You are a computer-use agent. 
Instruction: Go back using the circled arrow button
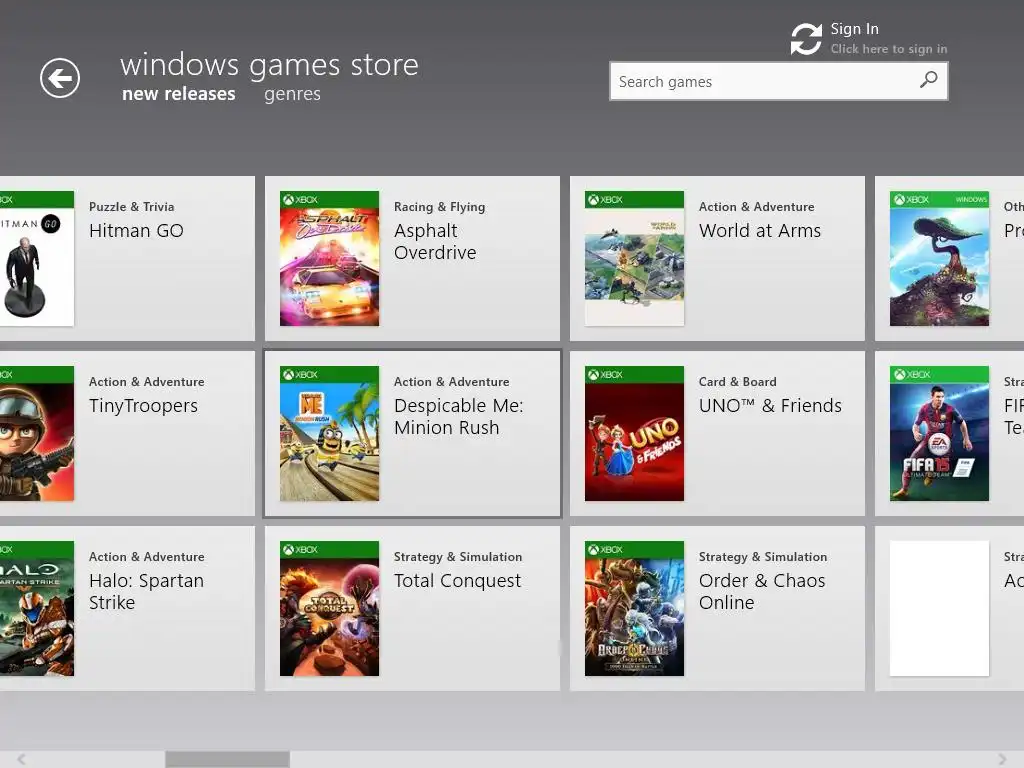click(59, 78)
